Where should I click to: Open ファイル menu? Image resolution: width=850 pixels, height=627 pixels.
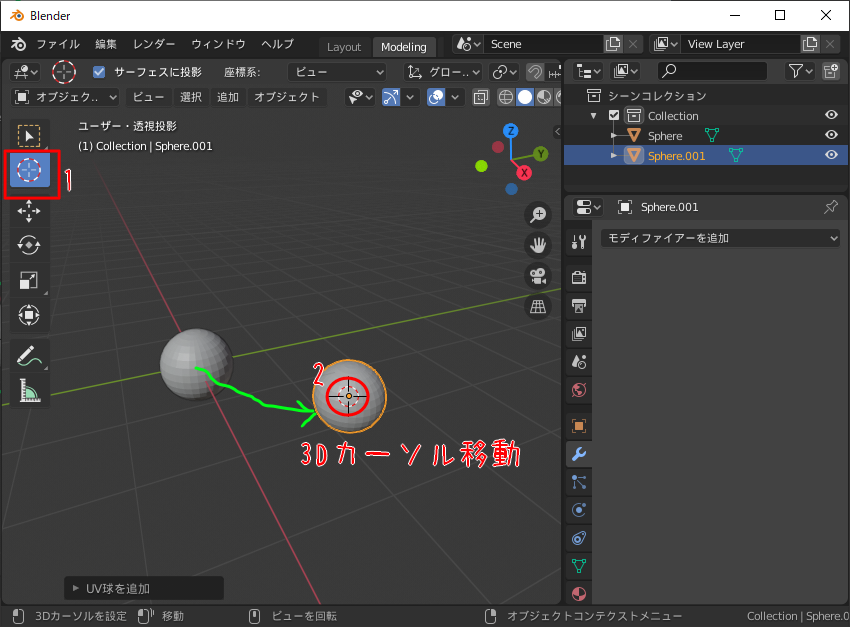click(x=58, y=44)
